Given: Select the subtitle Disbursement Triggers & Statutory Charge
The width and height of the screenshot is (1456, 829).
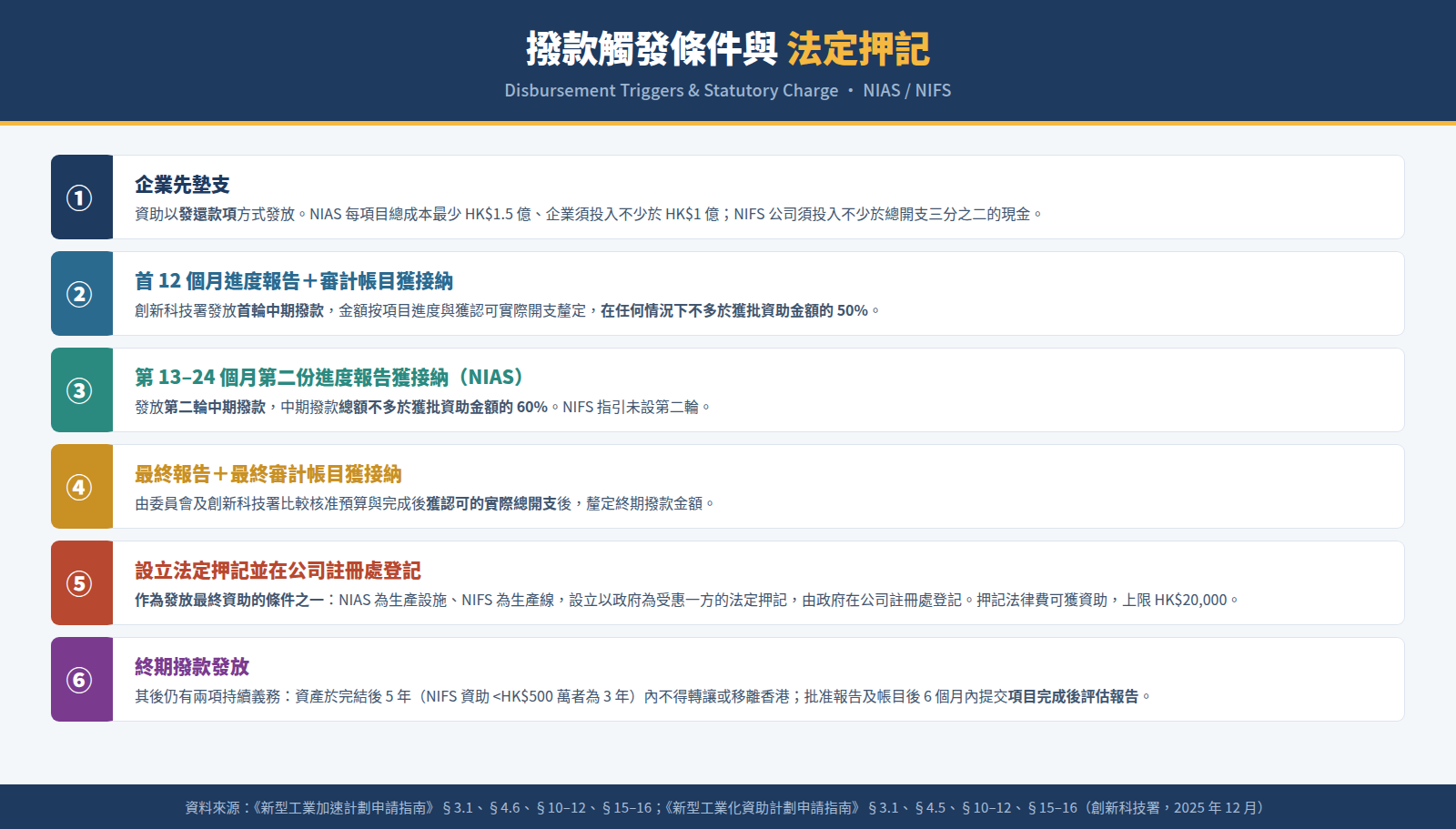Looking at the screenshot, I should point(672,90).
